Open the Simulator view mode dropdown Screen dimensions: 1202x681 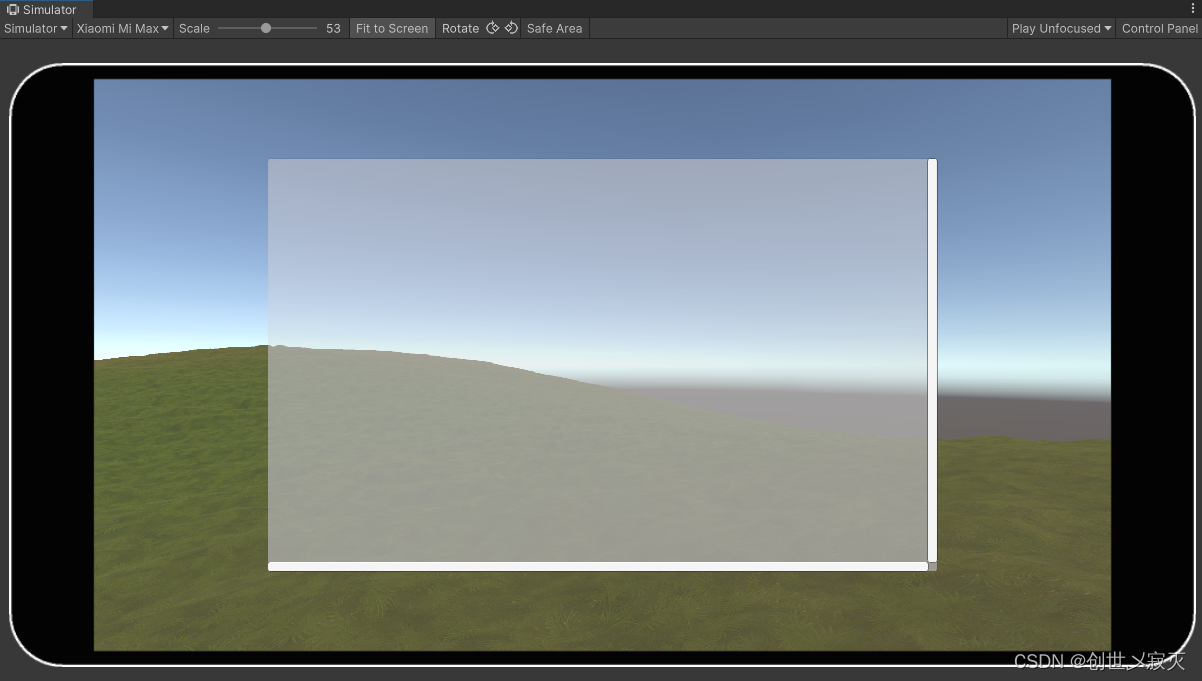33,28
